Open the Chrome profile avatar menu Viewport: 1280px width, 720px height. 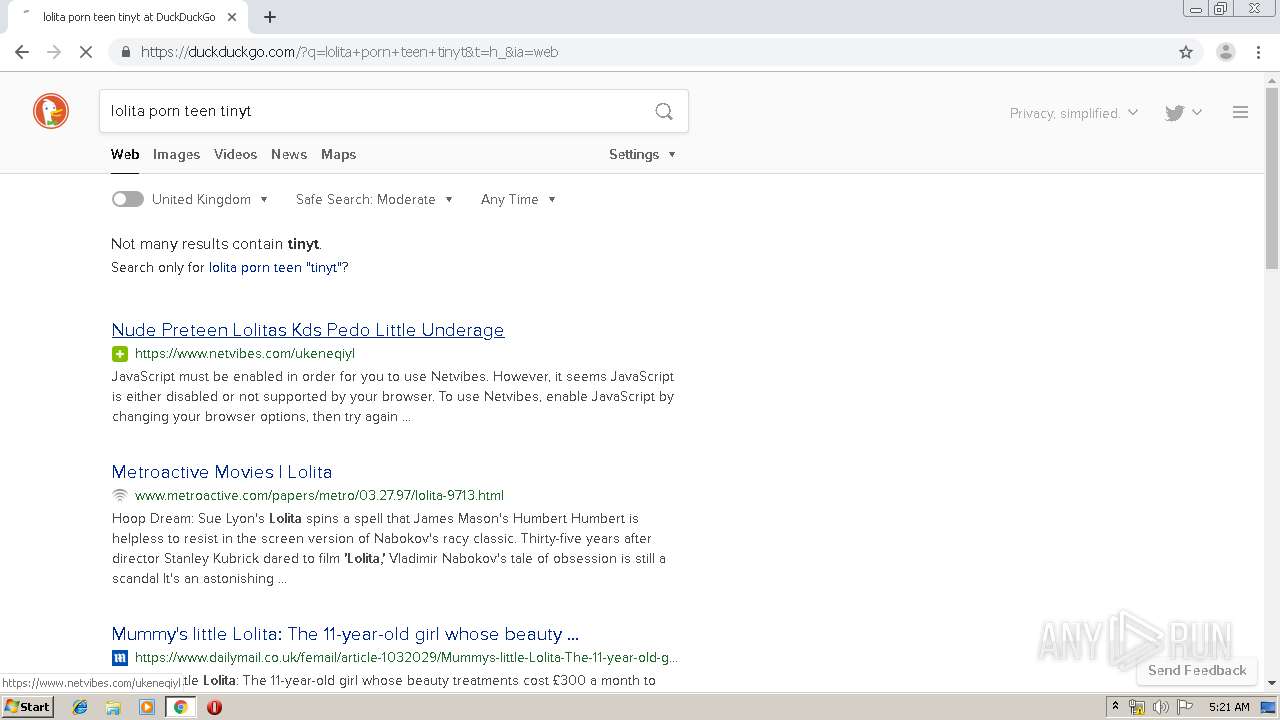coord(1226,52)
